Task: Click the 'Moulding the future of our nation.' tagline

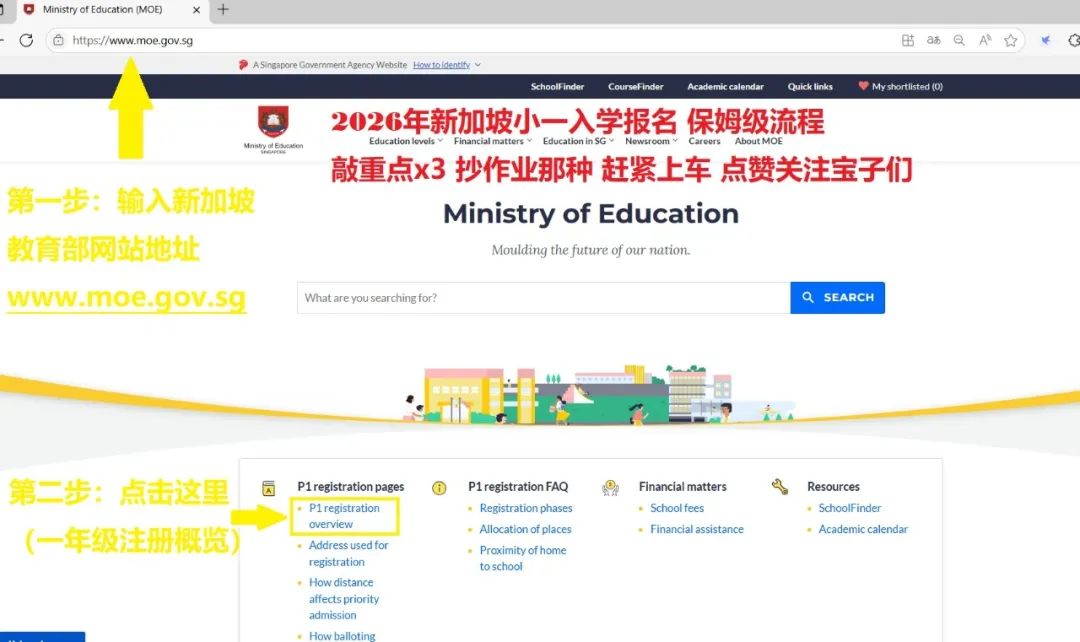Action: pyautogui.click(x=591, y=250)
